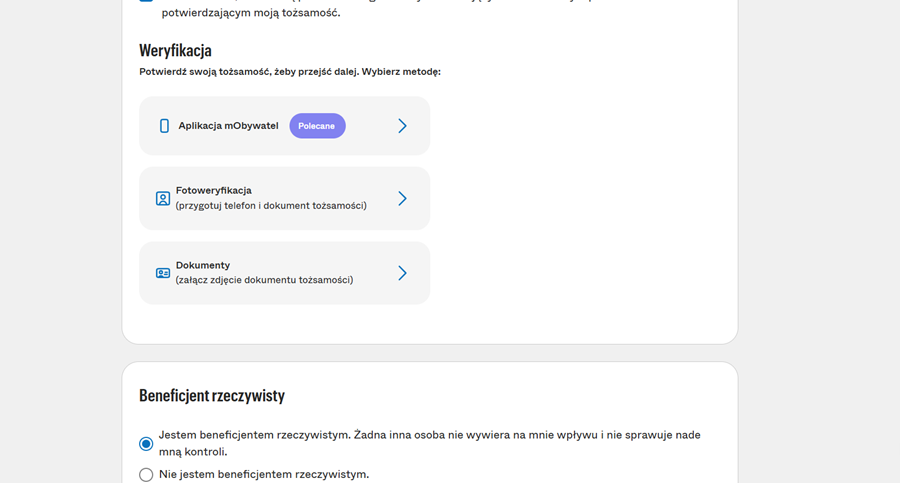The image size is (900, 483).
Task: Click the purple Polecane badge
Action: pos(317,126)
